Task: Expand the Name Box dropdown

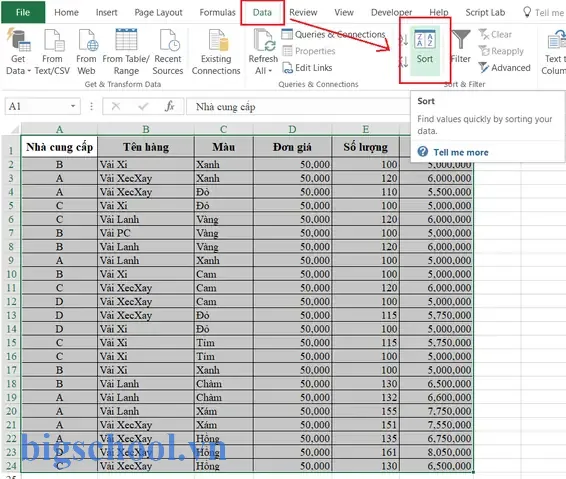Action: (73, 106)
